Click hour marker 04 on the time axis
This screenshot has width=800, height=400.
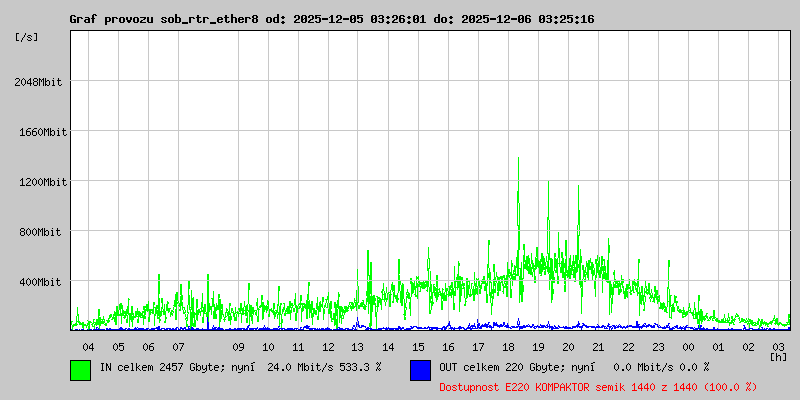point(88,346)
